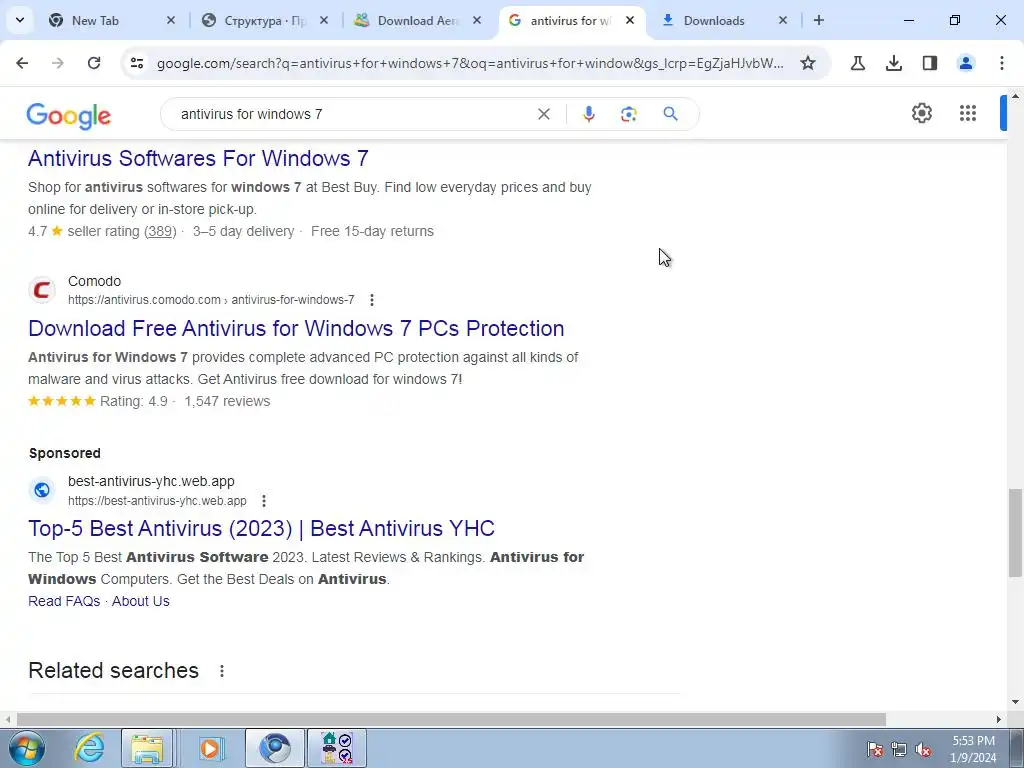Switch to the Downloads tab

click(x=724, y=20)
